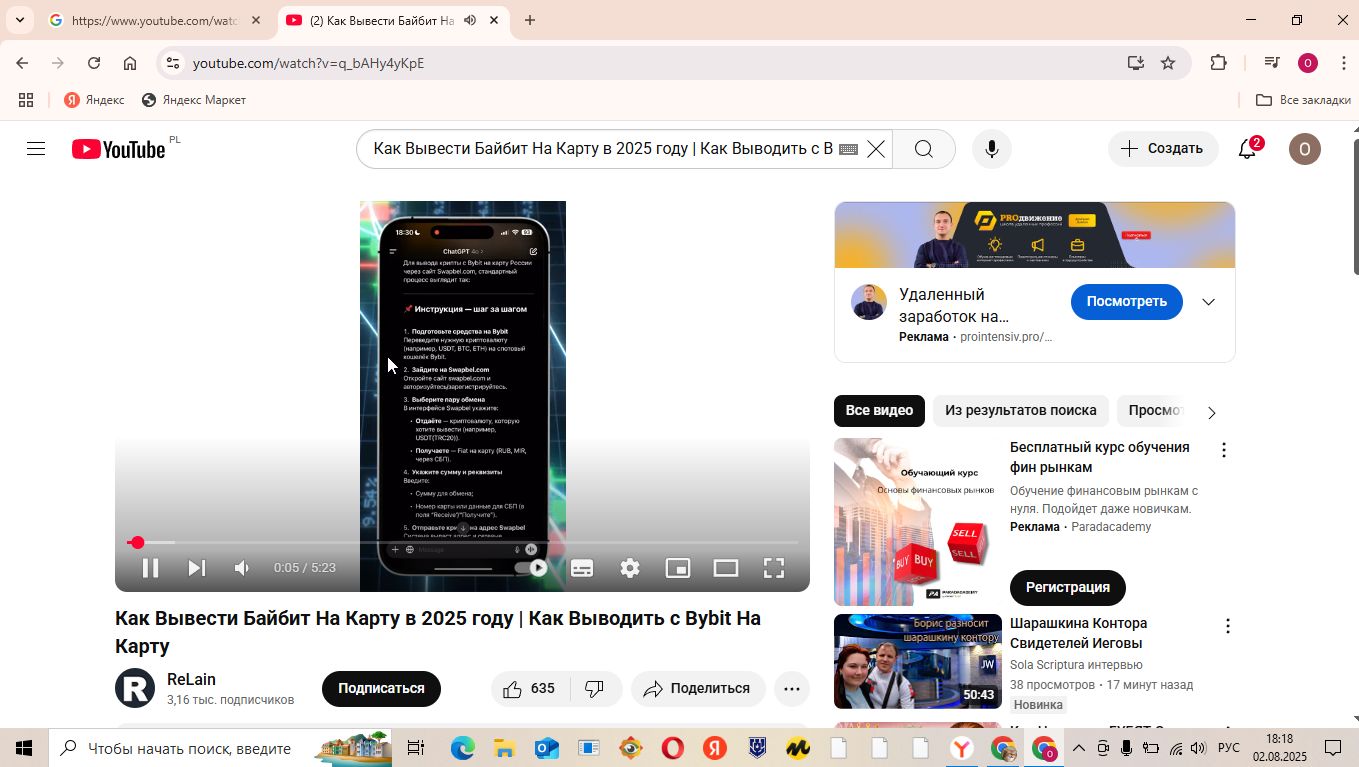This screenshot has width=1359, height=767.
Task: Switch keyboard language РУС indicator
Action: coord(1229,748)
